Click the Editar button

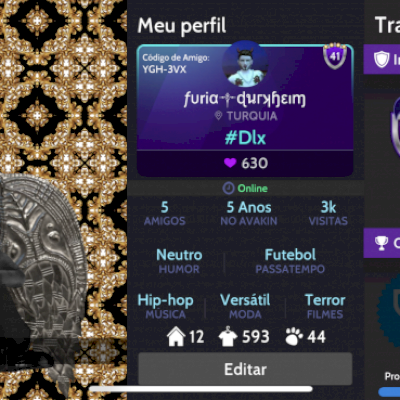(245, 369)
